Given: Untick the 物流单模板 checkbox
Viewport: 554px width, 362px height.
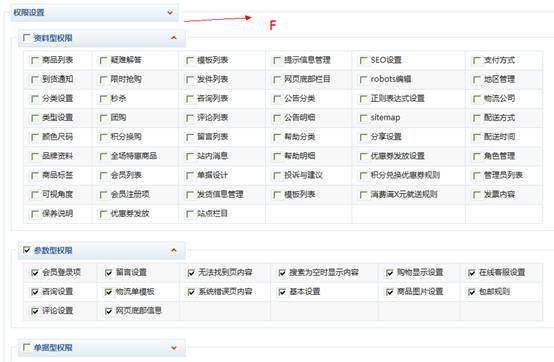Looking at the screenshot, I should click(108, 292).
